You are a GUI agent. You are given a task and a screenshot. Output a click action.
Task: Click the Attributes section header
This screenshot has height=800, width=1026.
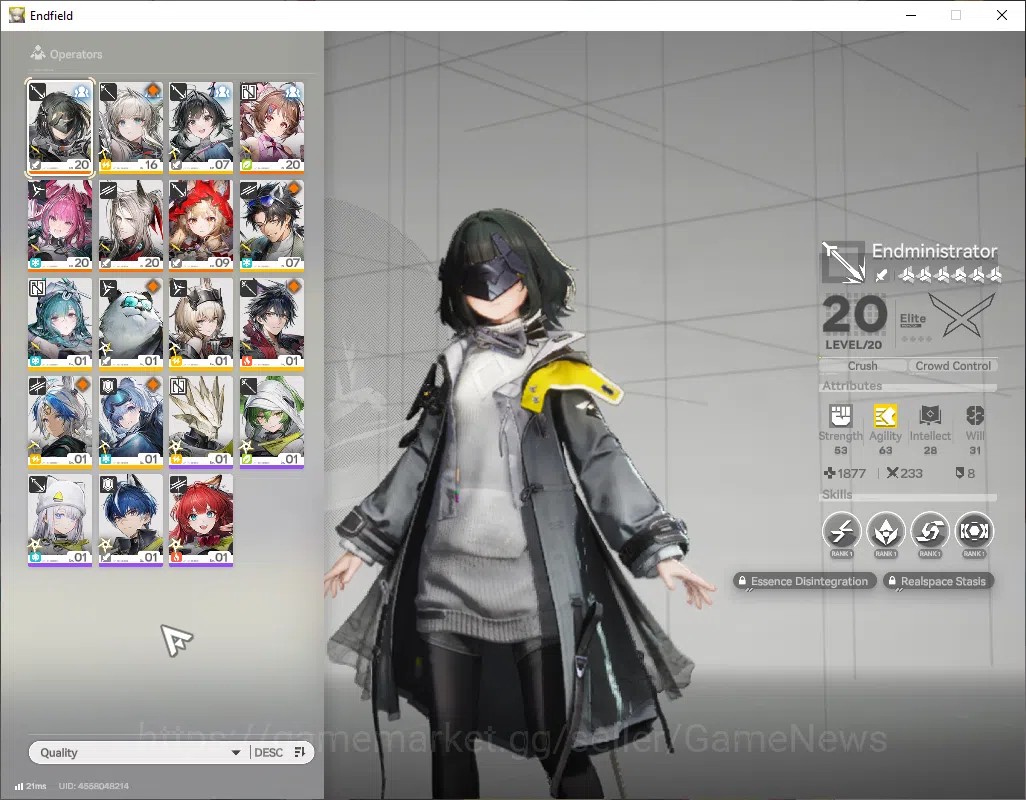coord(852,385)
